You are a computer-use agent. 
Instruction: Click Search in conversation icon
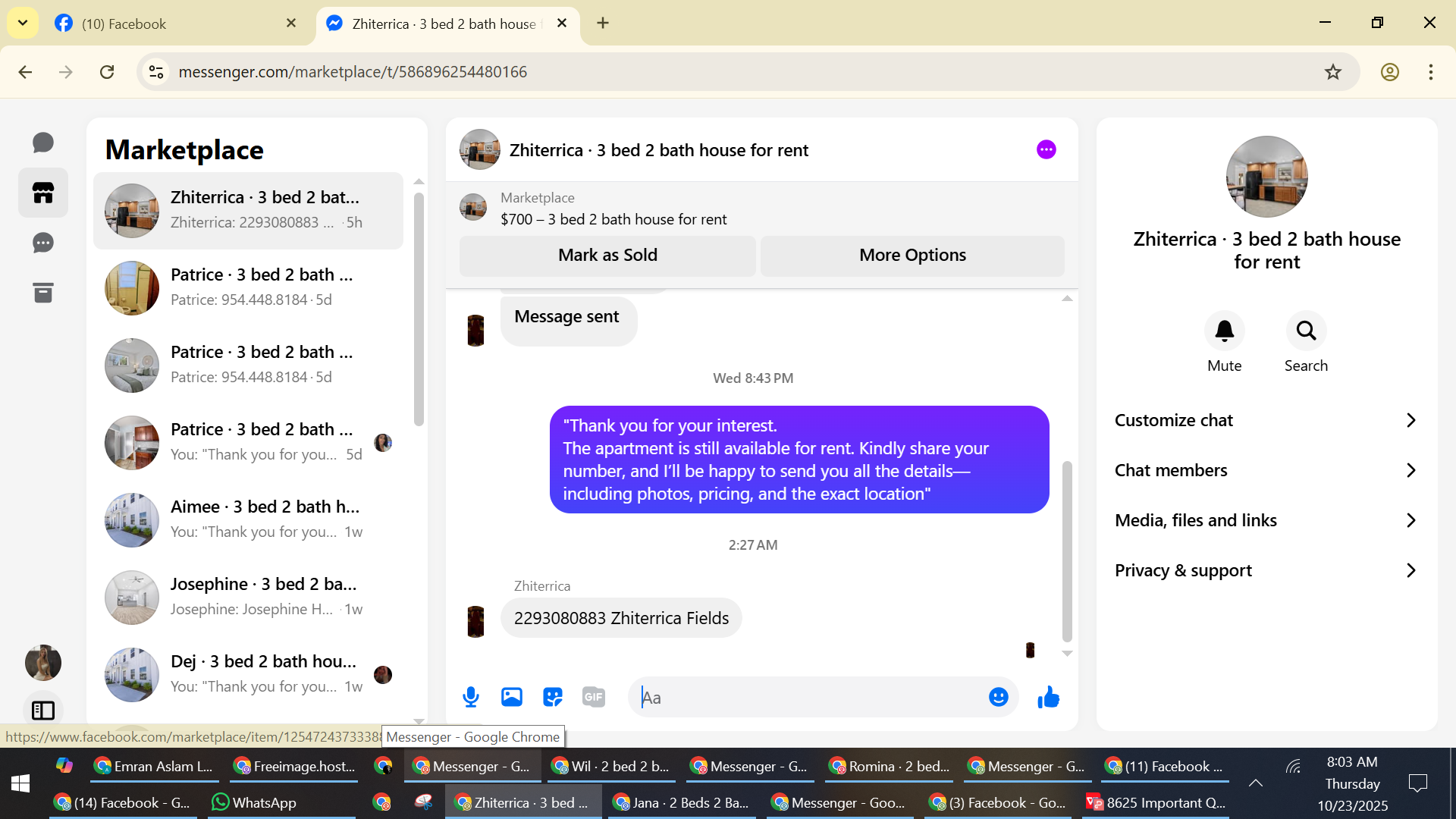point(1306,331)
